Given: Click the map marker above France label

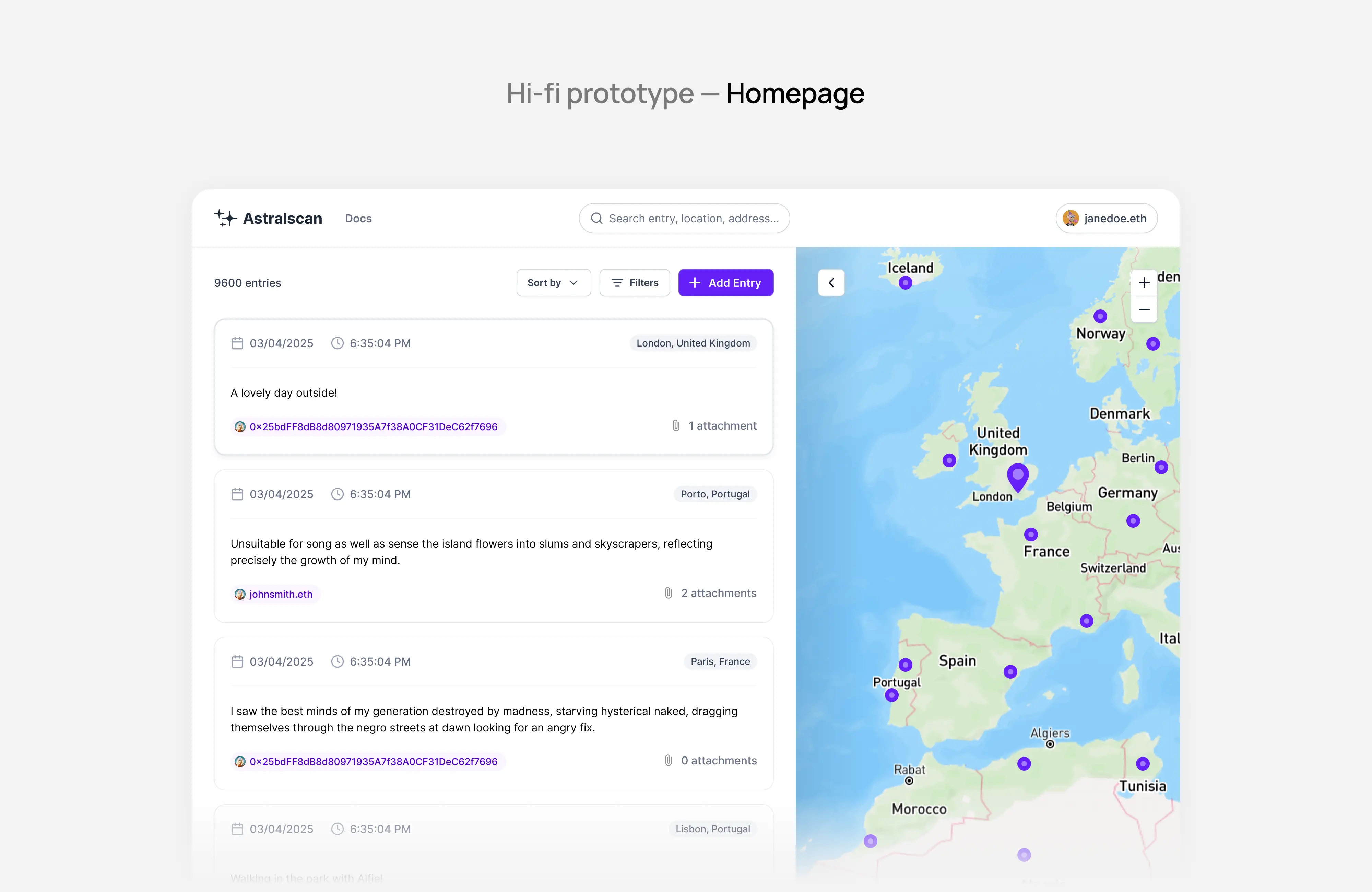Looking at the screenshot, I should 1031,535.
